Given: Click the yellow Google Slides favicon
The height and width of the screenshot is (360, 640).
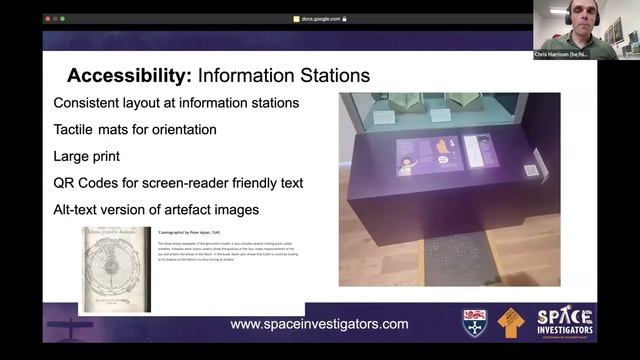Looking at the screenshot, I should (296, 19).
